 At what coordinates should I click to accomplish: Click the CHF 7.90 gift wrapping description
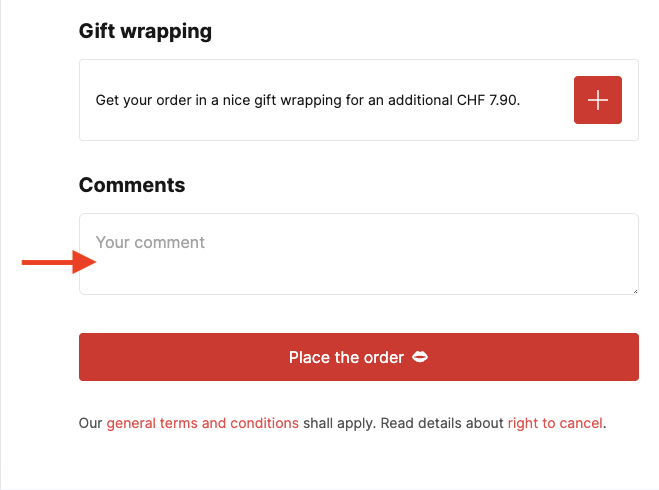tap(308, 100)
